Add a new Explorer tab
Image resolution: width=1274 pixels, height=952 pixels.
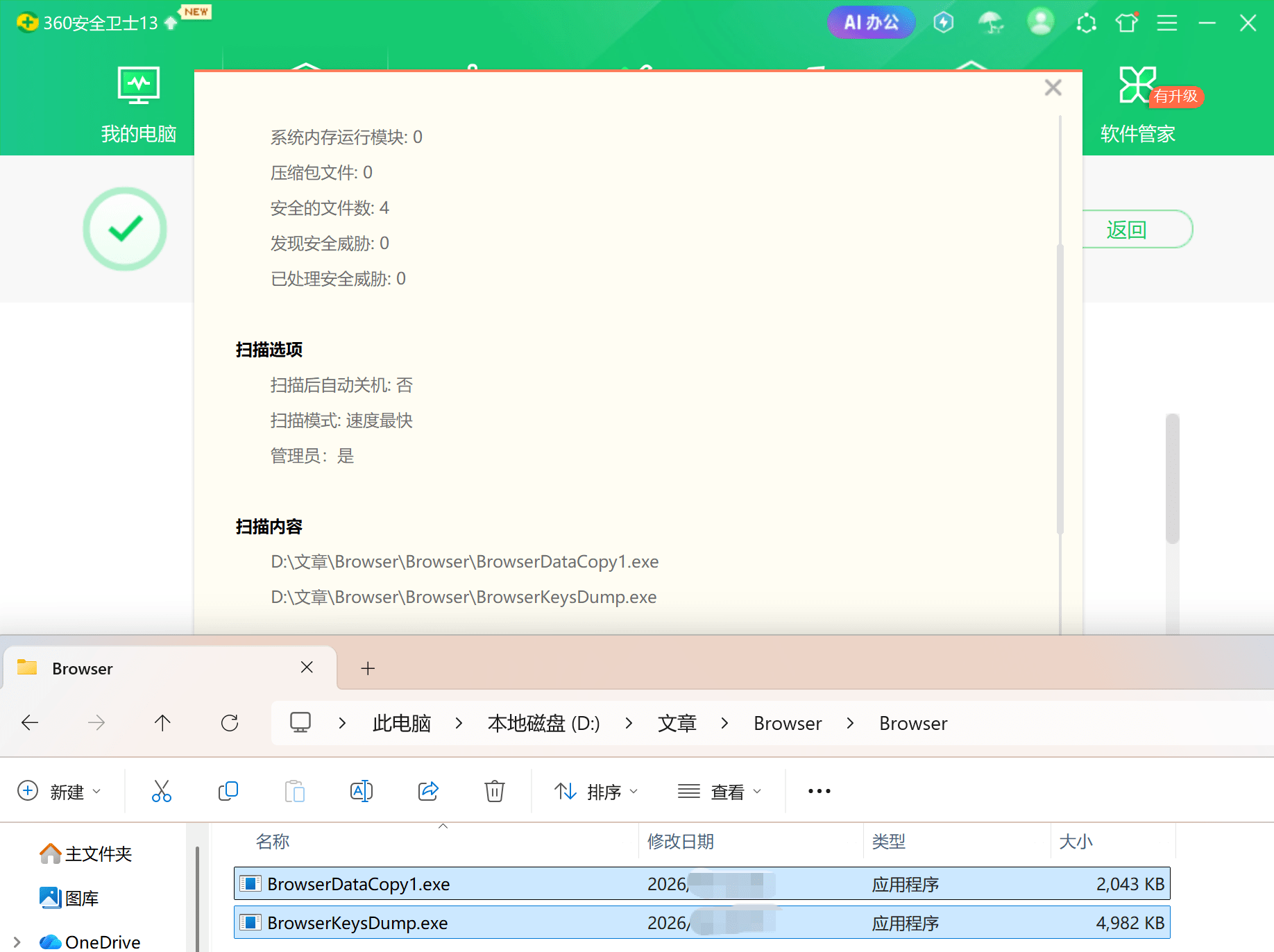coord(368,668)
